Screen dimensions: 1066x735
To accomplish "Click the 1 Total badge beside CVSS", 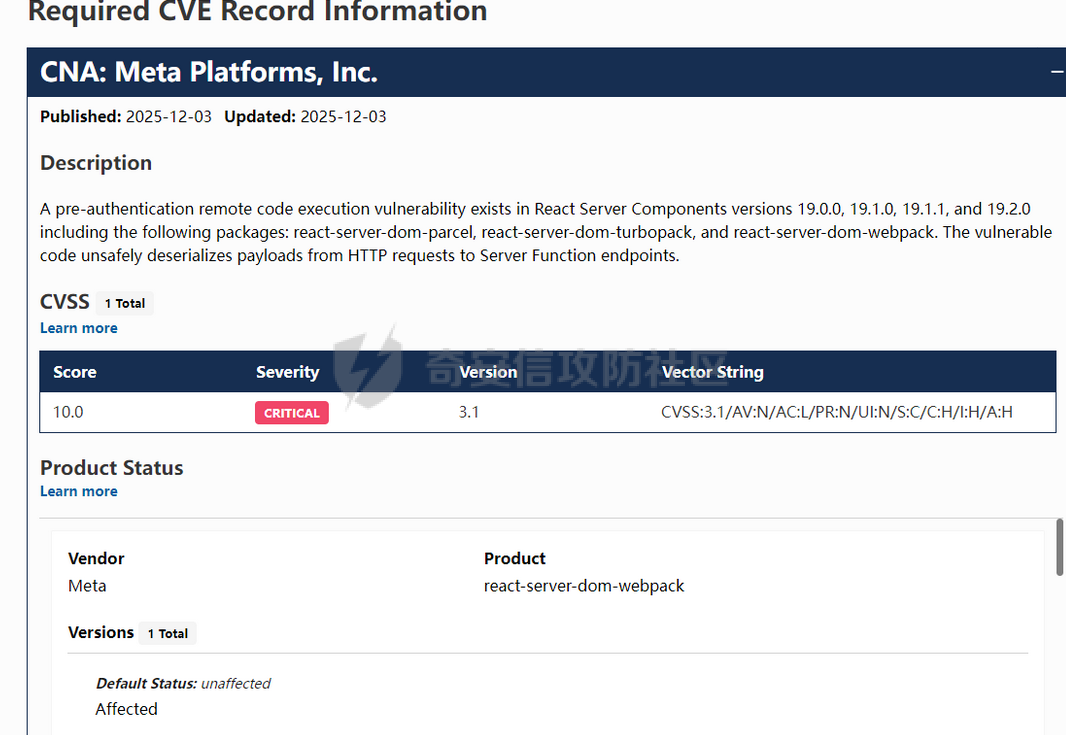I will coord(125,303).
